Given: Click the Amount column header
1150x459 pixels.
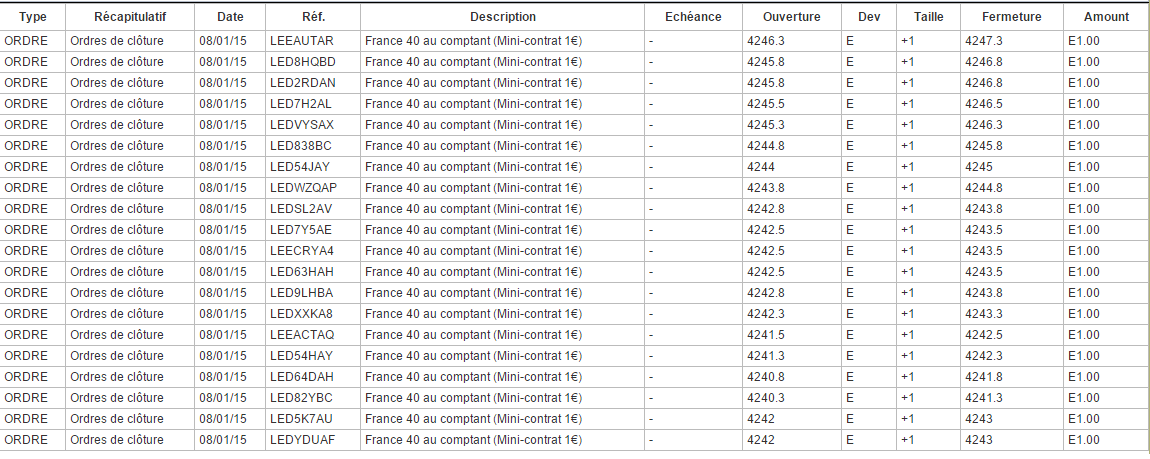Looking at the screenshot, I should tap(1106, 17).
